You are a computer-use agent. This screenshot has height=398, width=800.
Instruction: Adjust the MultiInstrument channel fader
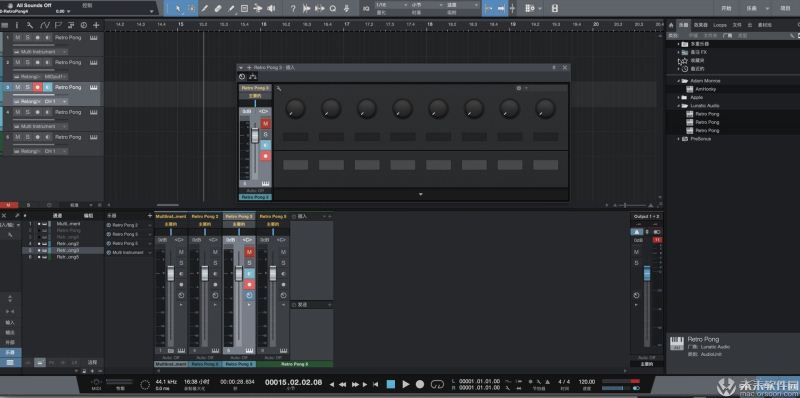pyautogui.click(x=171, y=274)
